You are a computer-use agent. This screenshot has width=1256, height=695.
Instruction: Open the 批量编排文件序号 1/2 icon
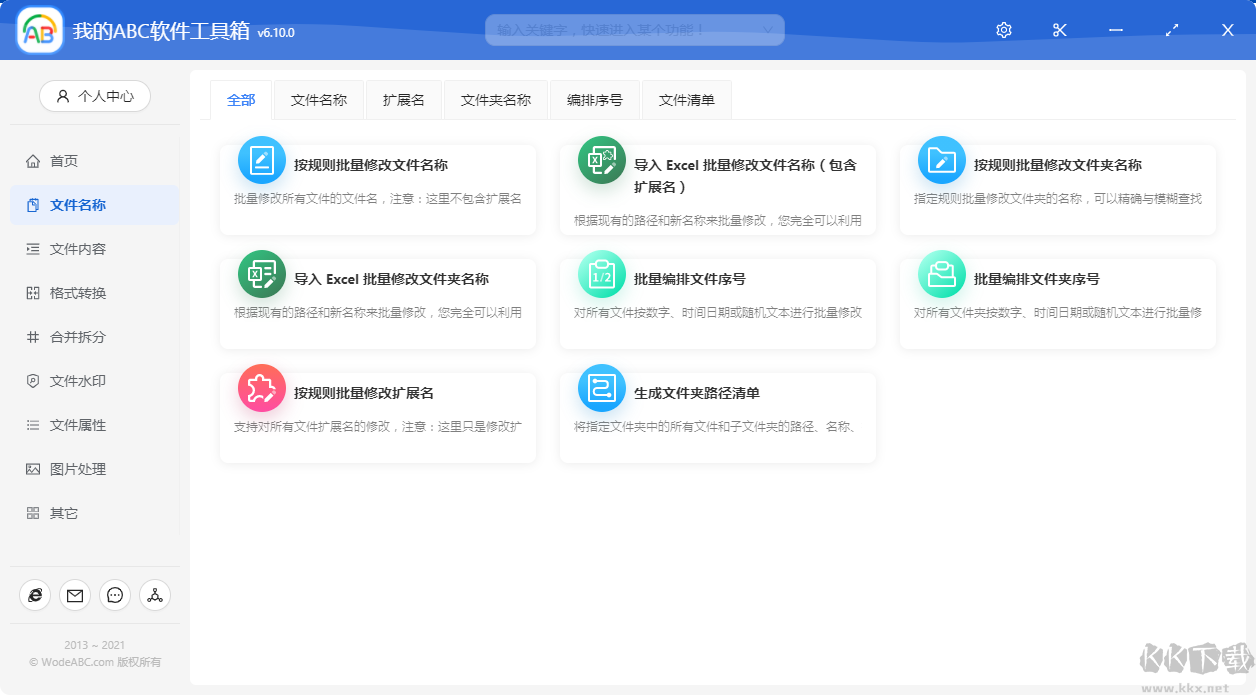pos(601,273)
